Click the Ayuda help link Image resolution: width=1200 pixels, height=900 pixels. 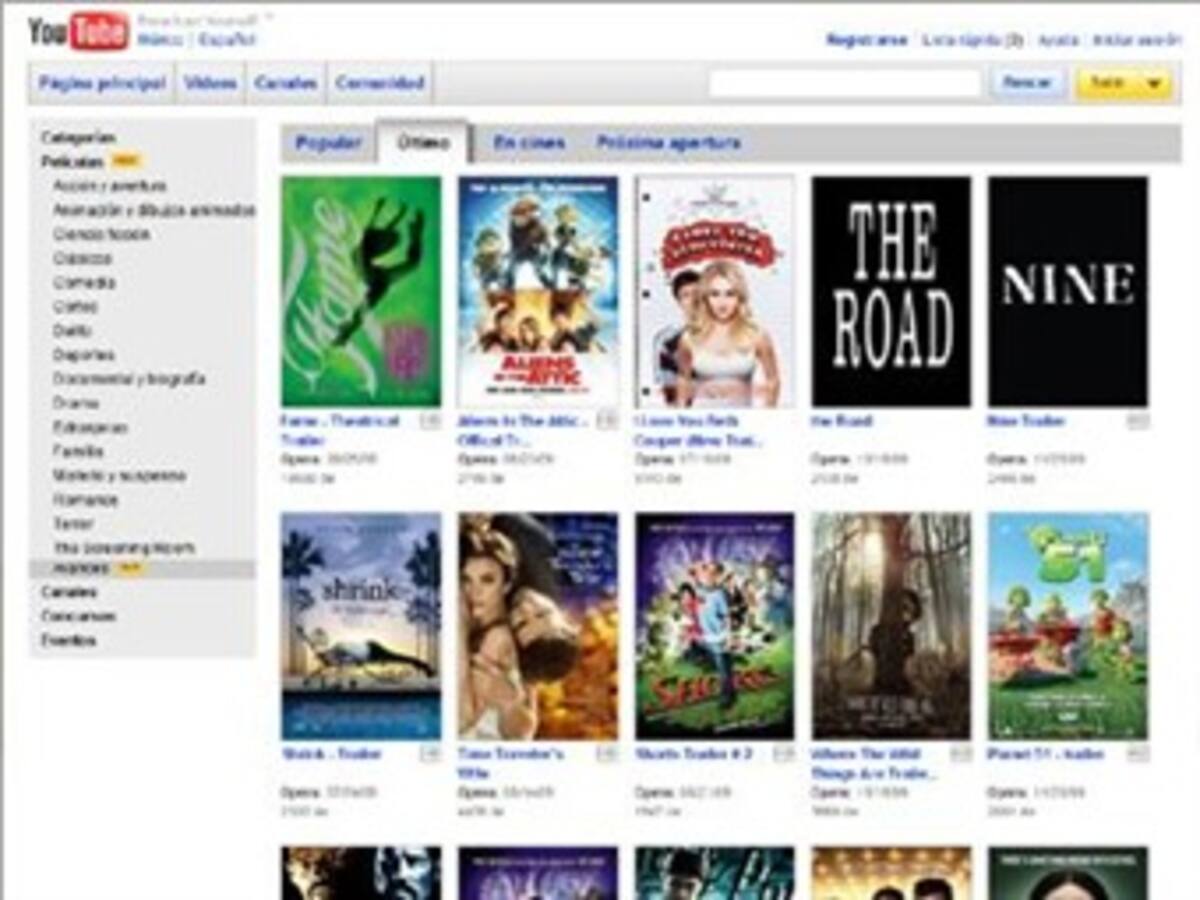point(1058,40)
